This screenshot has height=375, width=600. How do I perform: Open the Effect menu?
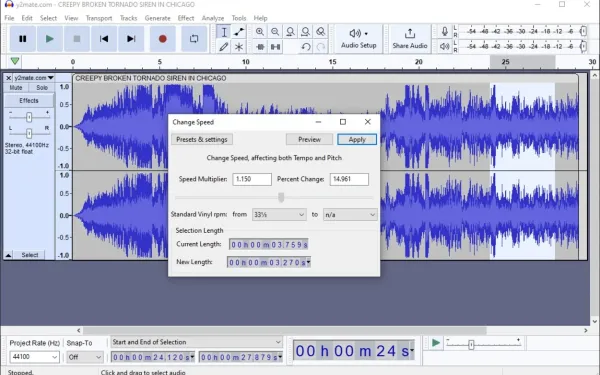click(x=186, y=18)
